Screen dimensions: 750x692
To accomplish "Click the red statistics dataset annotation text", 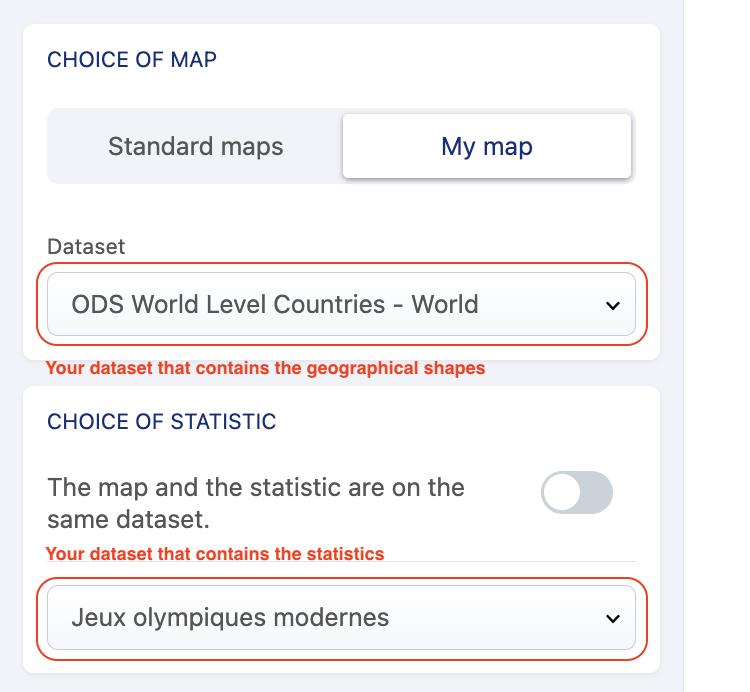I will (215, 553).
